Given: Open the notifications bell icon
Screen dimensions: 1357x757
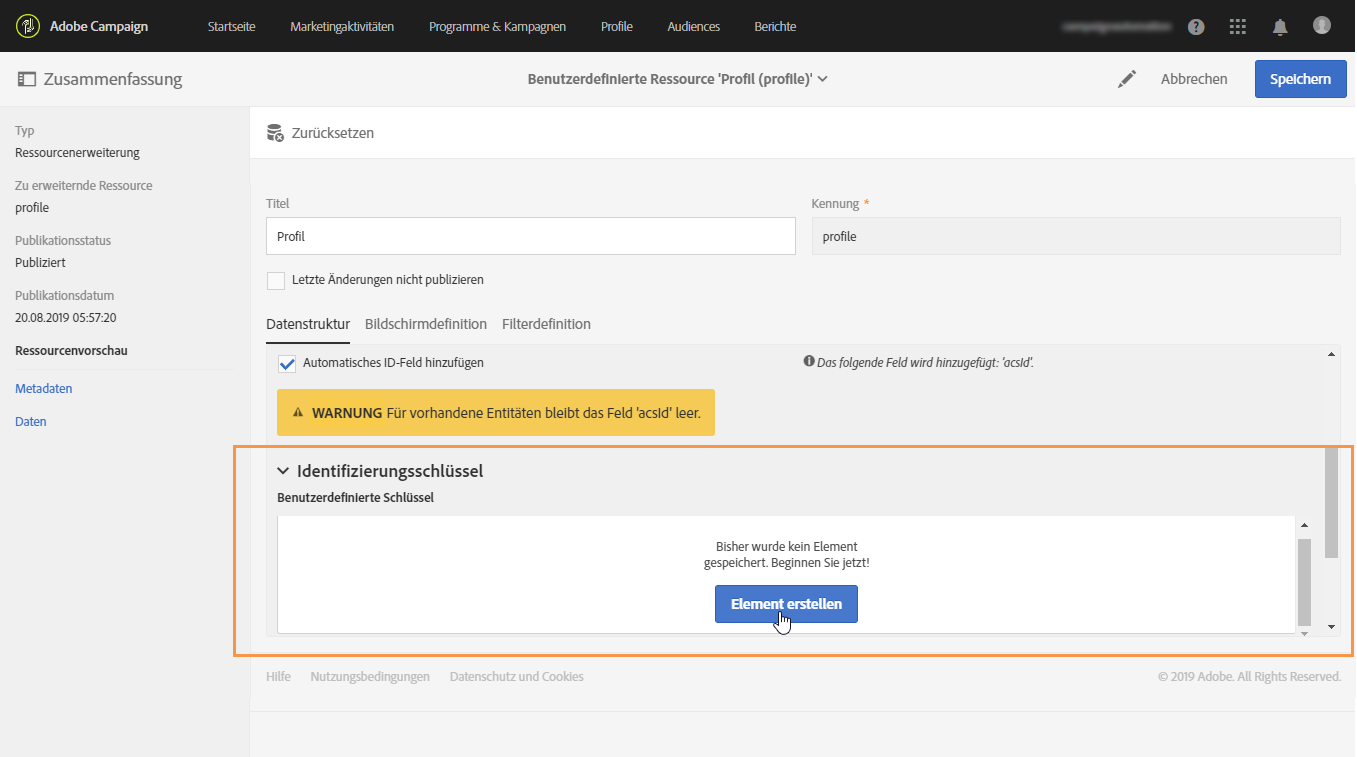Looking at the screenshot, I should 1280,27.
